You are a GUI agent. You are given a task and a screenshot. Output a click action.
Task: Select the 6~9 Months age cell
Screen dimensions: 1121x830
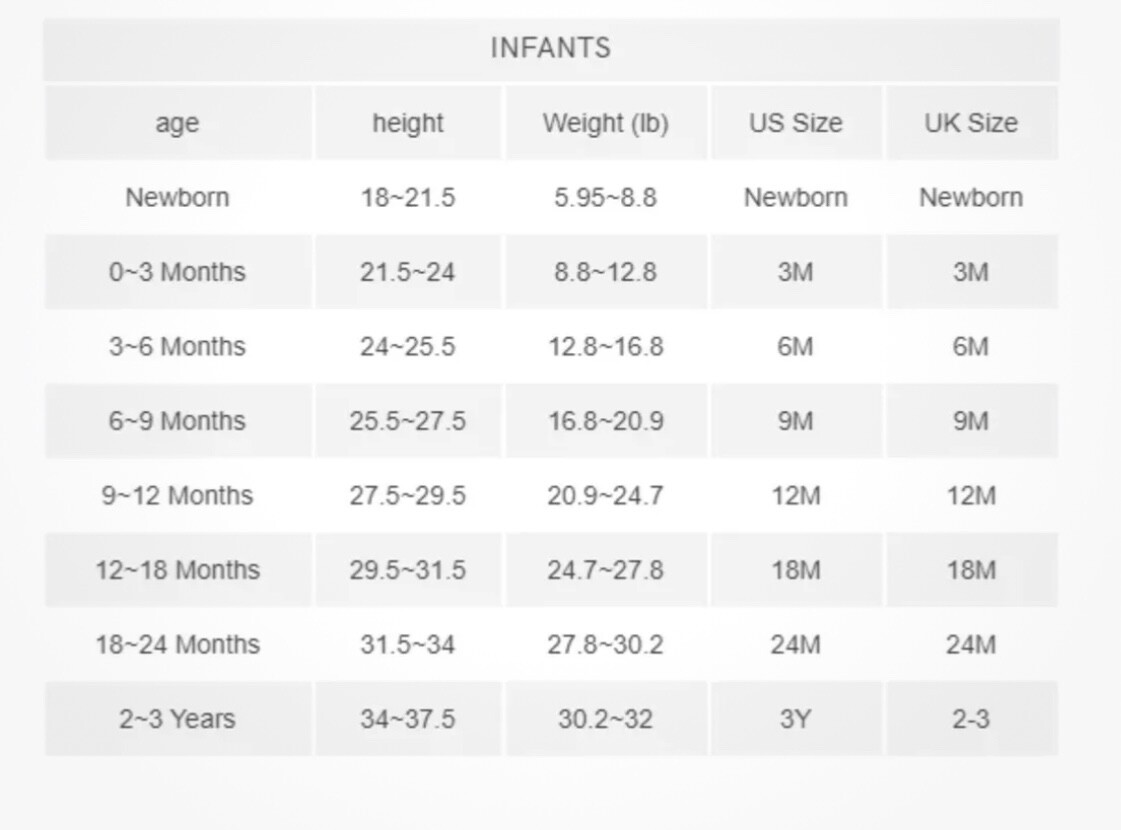click(x=177, y=420)
